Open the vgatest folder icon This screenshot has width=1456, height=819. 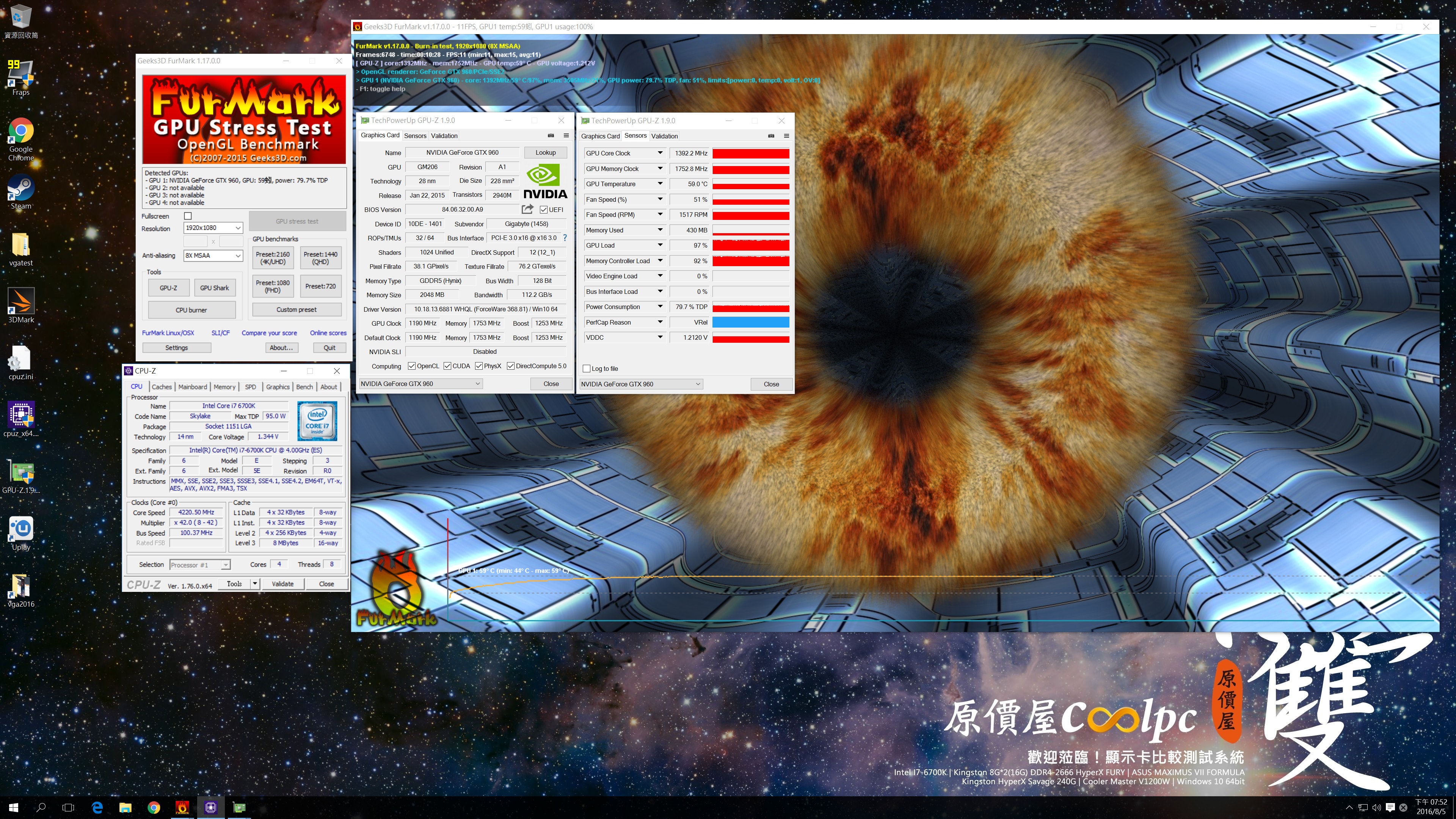tap(21, 249)
